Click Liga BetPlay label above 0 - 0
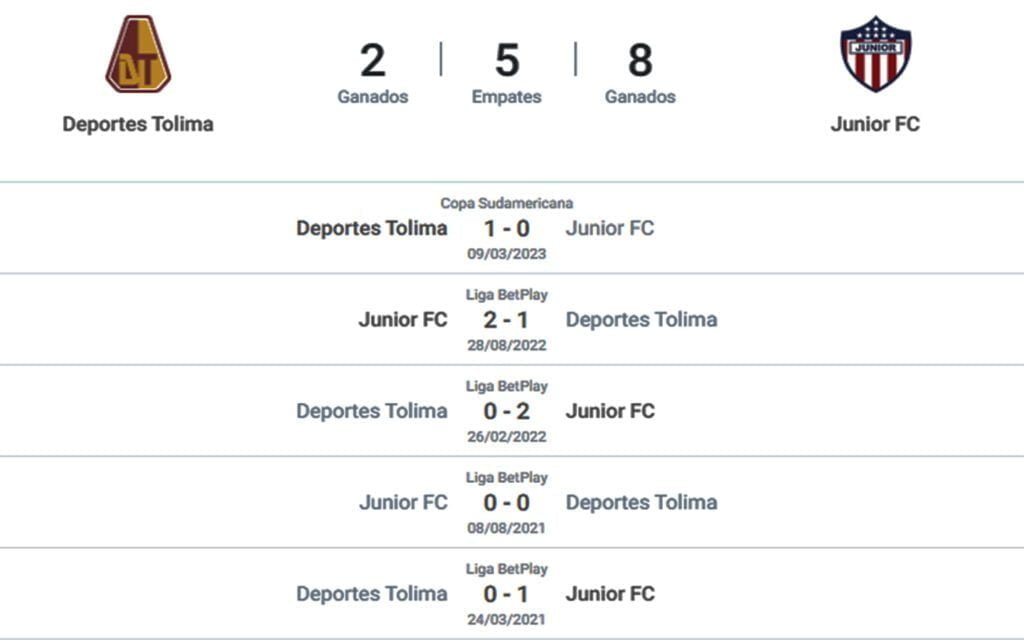The width and height of the screenshot is (1024, 640). [x=507, y=477]
